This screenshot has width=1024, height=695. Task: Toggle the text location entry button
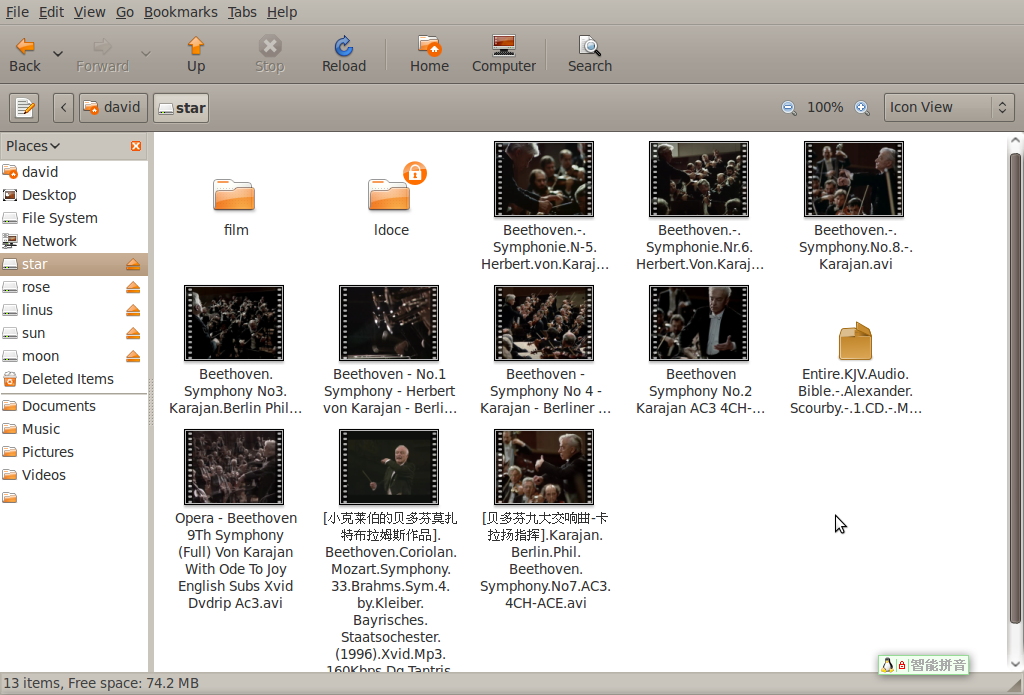coord(24,108)
